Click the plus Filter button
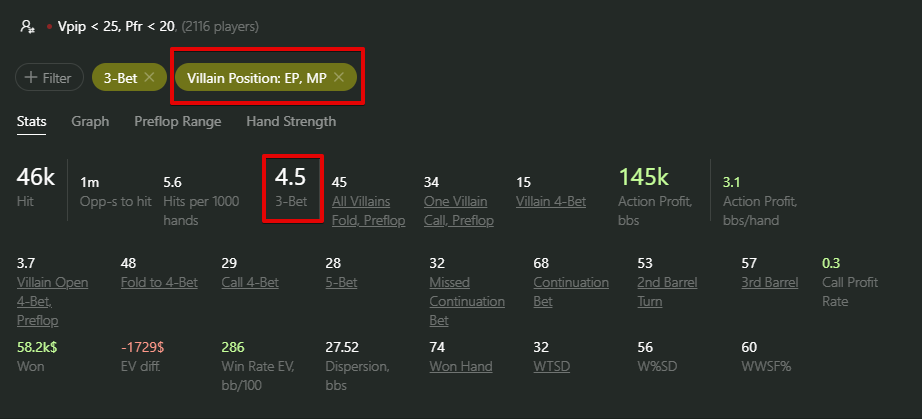 pos(49,78)
